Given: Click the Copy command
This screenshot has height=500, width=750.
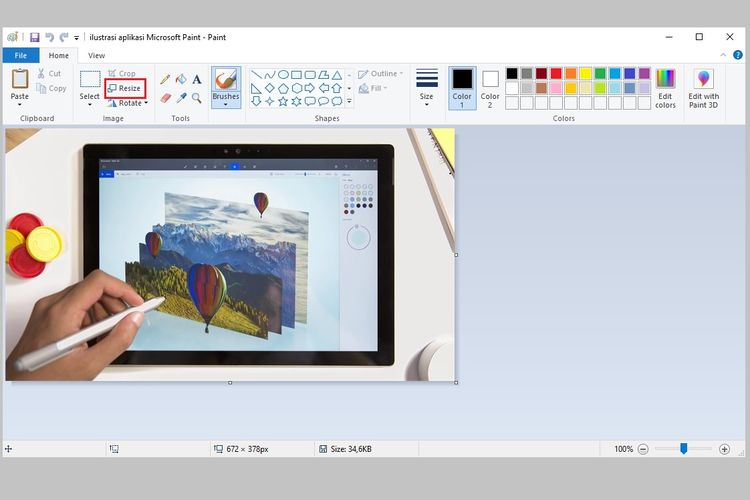Looking at the screenshot, I should pos(51,89).
